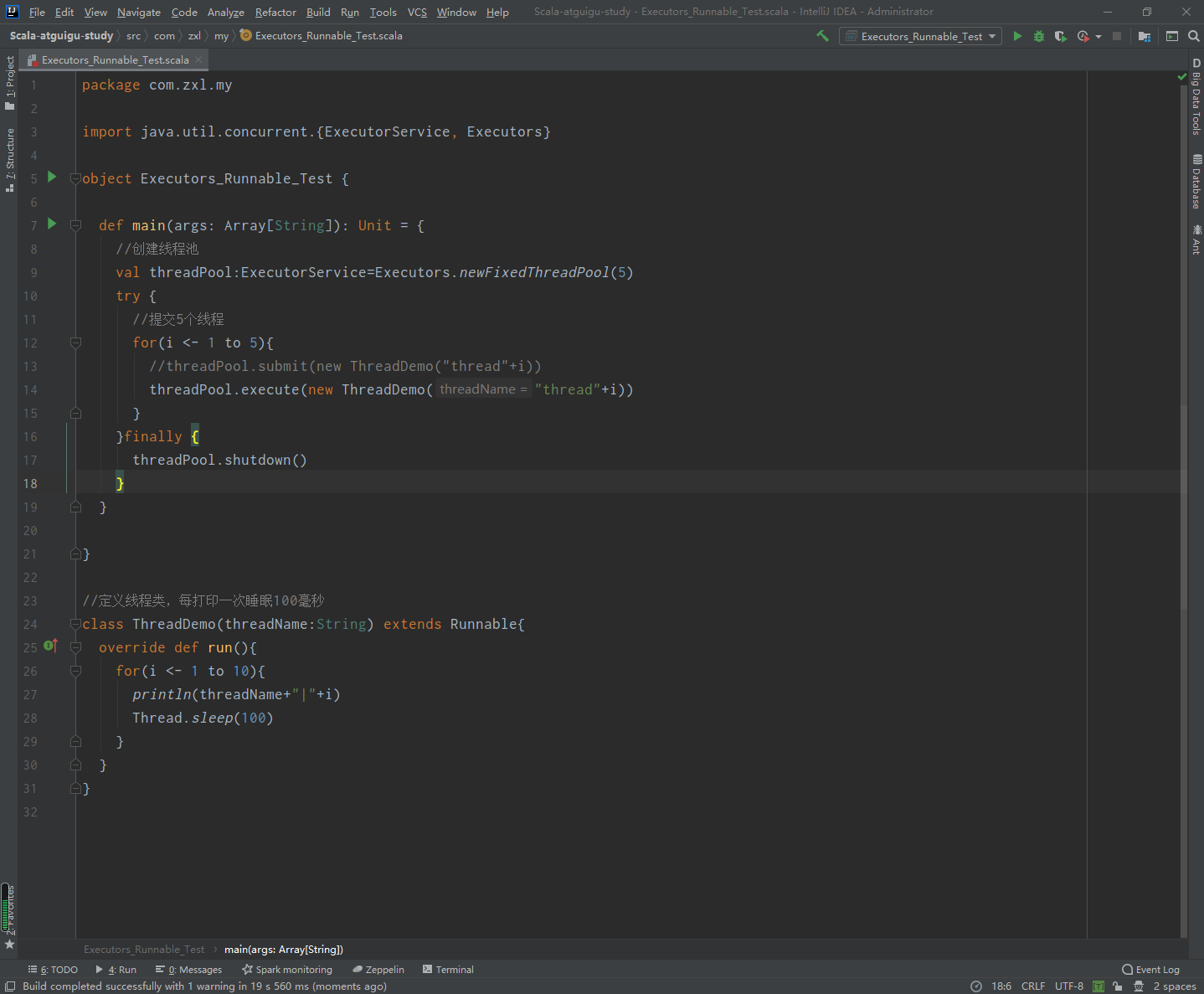Select the Executors_Runnable_Test.scala editor tab
Viewport: 1204px width, 994px height.
click(x=115, y=60)
